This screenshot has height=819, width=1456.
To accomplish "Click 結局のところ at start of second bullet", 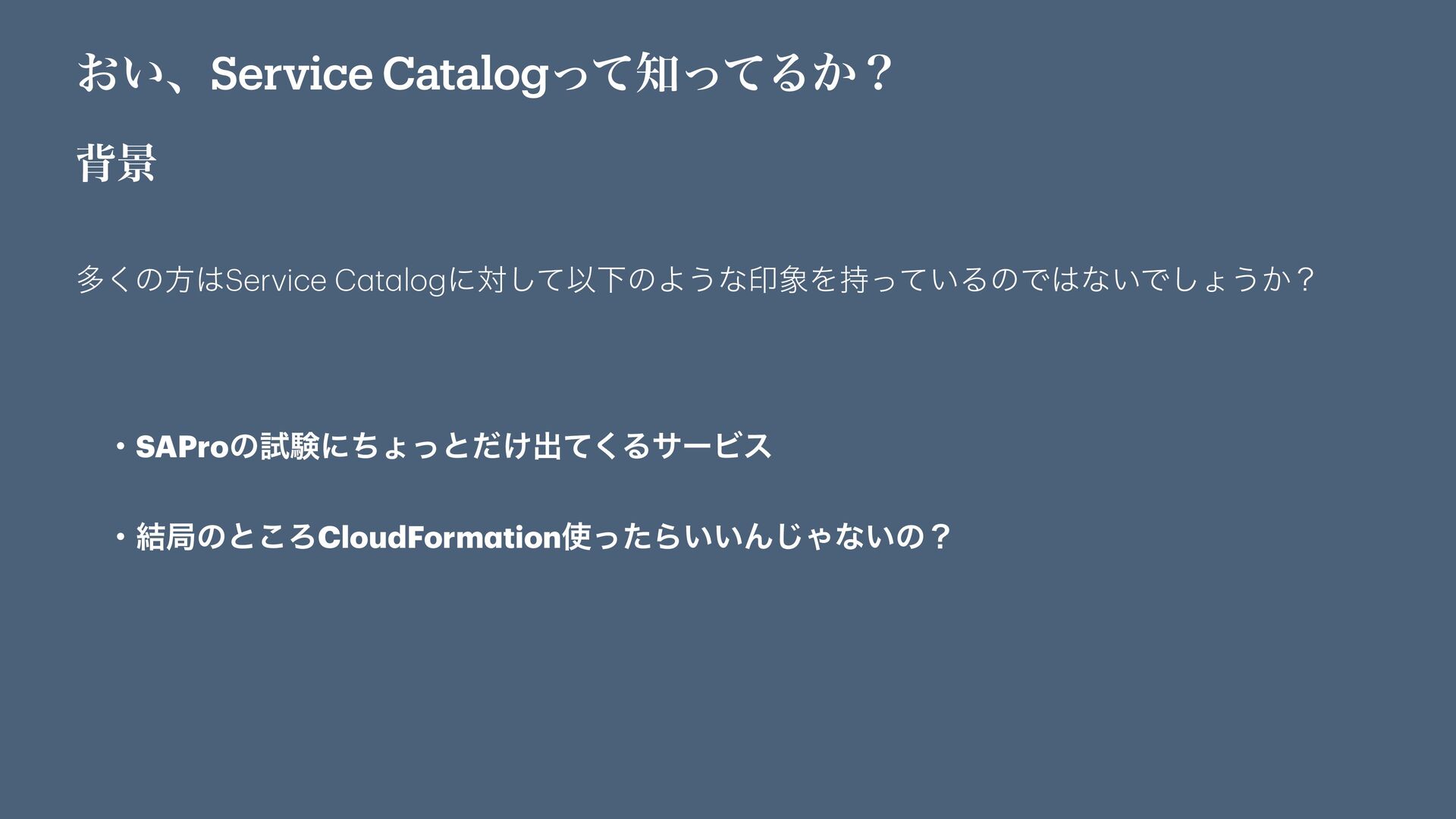I will point(226,538).
